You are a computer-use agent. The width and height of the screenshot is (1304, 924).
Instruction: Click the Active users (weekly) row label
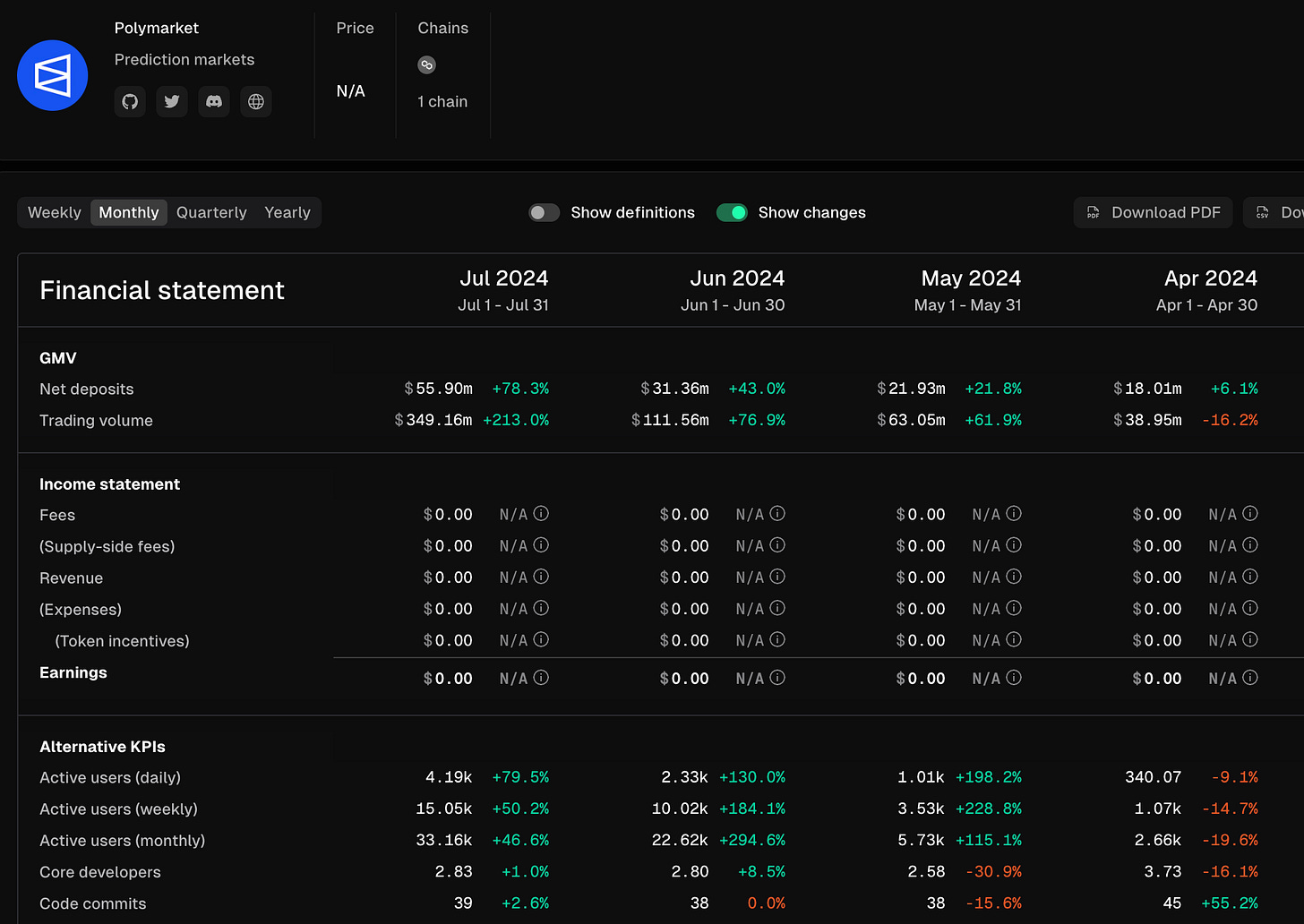[118, 808]
